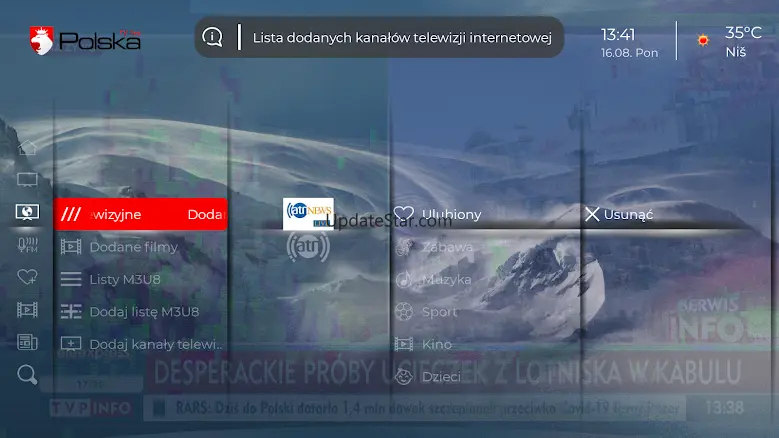Screen dimensions: 779x438
Task: Click the Ulubiony heart icon
Action: 404,214
